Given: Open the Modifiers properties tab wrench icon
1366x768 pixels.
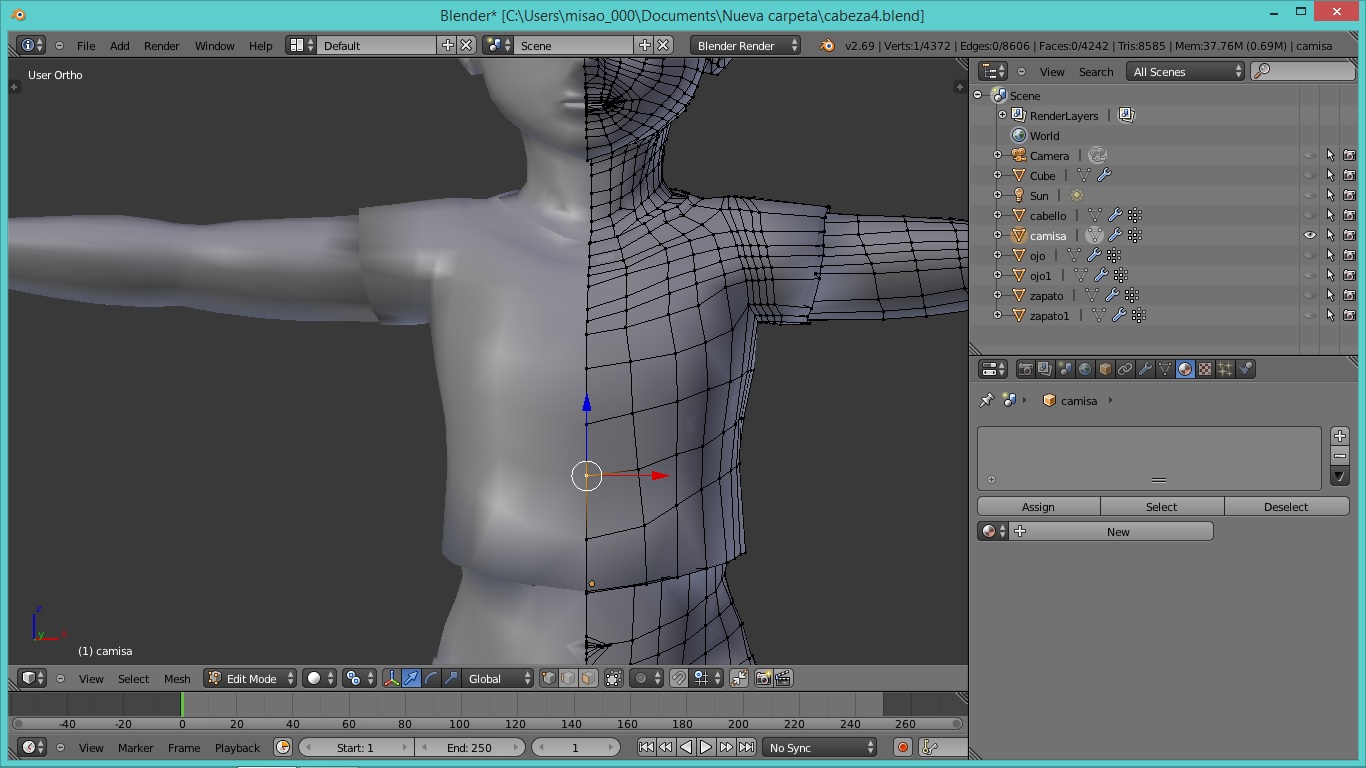Looking at the screenshot, I should point(1145,369).
